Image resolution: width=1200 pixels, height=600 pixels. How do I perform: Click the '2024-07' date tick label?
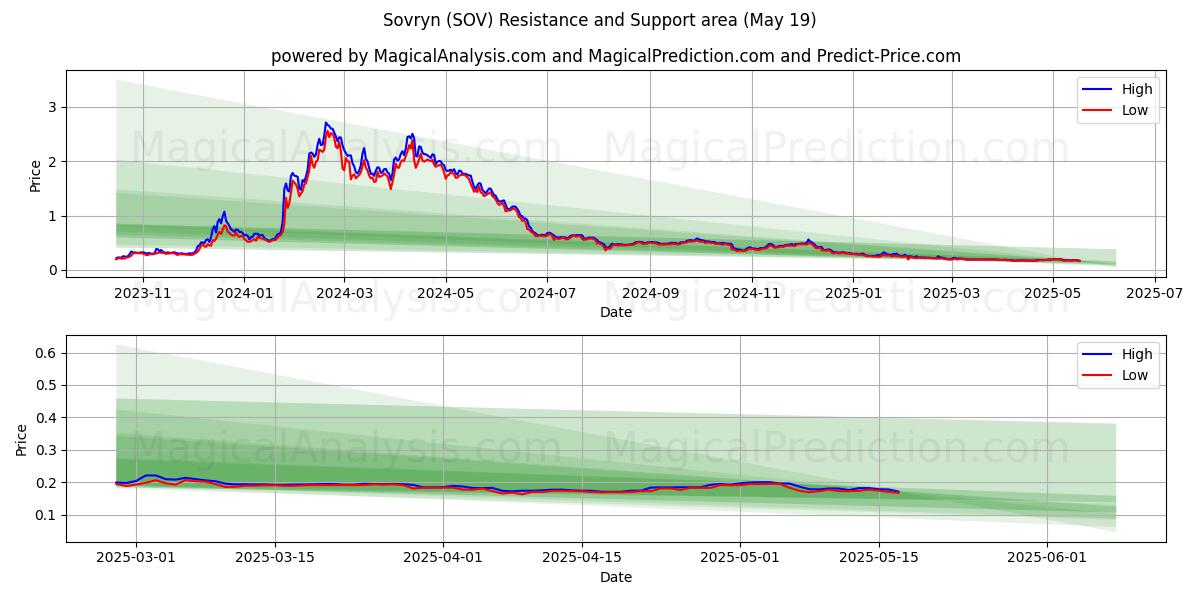click(547, 293)
